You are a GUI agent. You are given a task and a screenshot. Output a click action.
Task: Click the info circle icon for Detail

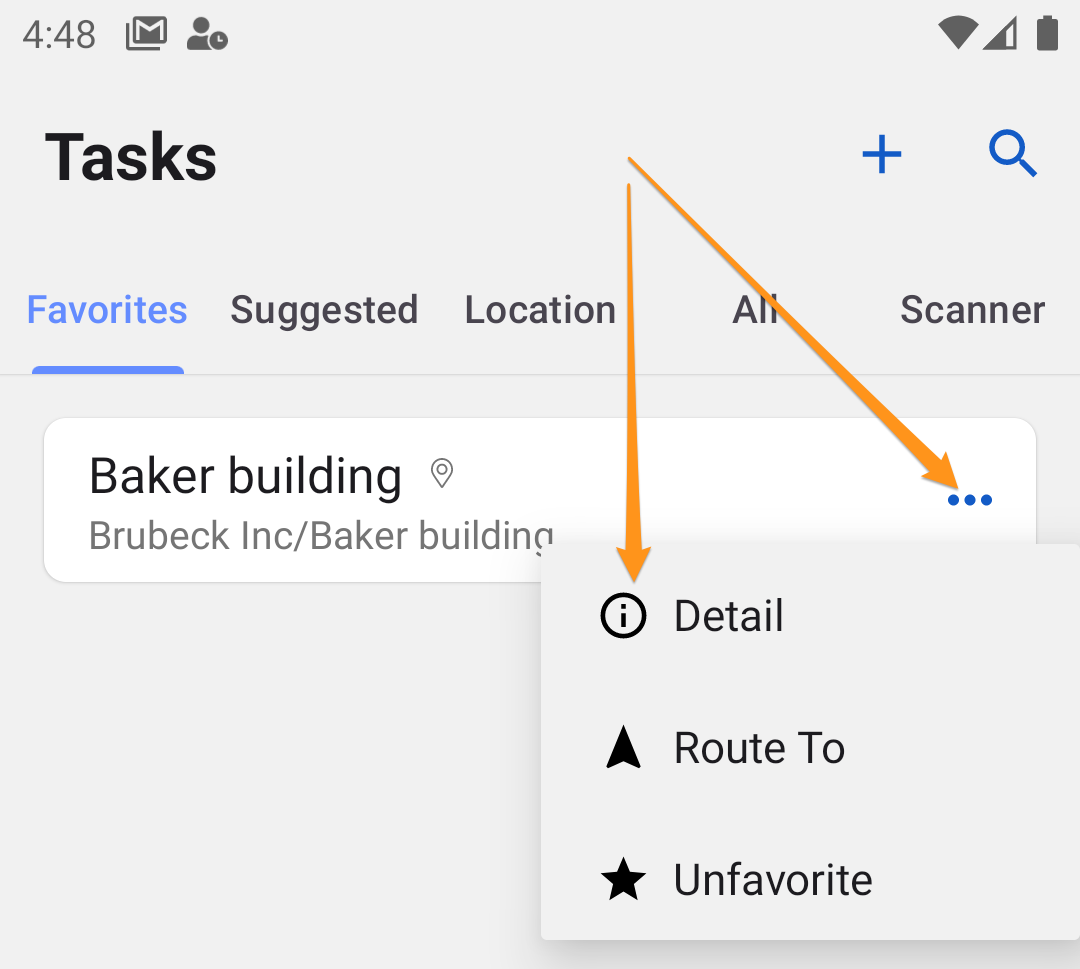(x=623, y=616)
